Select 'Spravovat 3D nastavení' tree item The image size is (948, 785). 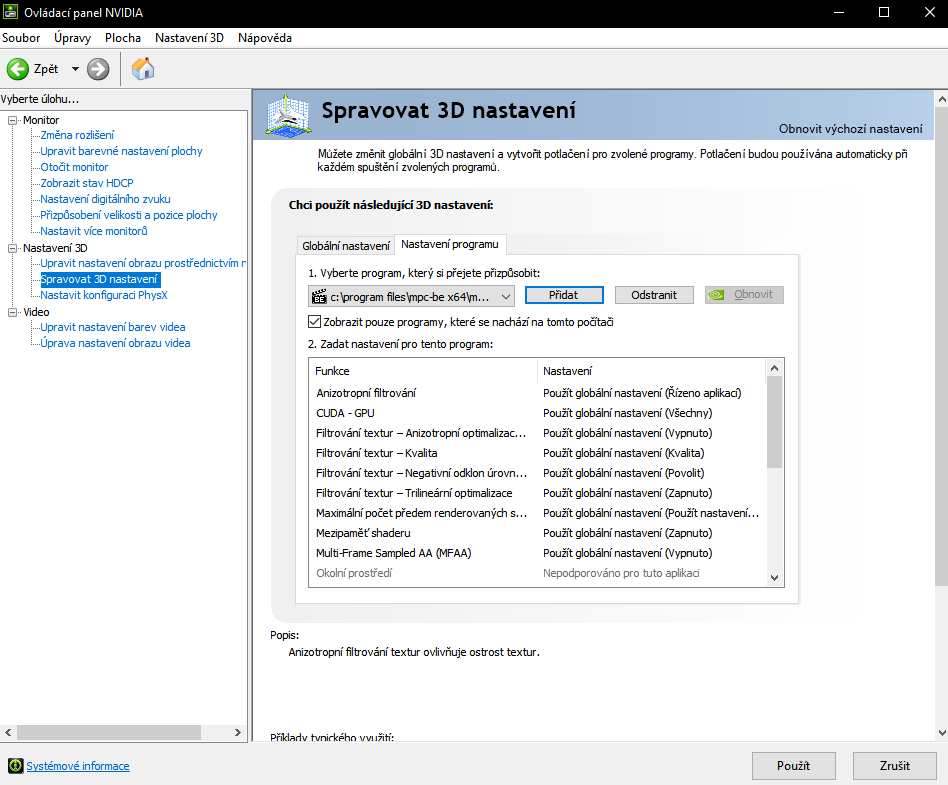(x=99, y=279)
